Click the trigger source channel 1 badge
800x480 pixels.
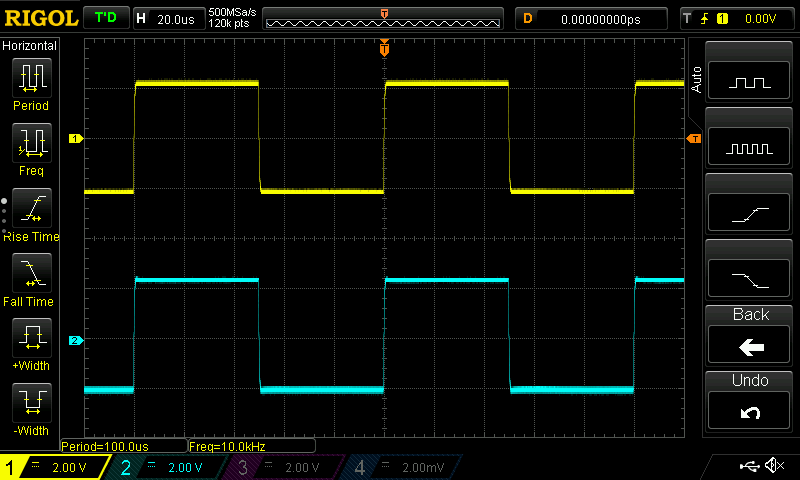tap(722, 19)
